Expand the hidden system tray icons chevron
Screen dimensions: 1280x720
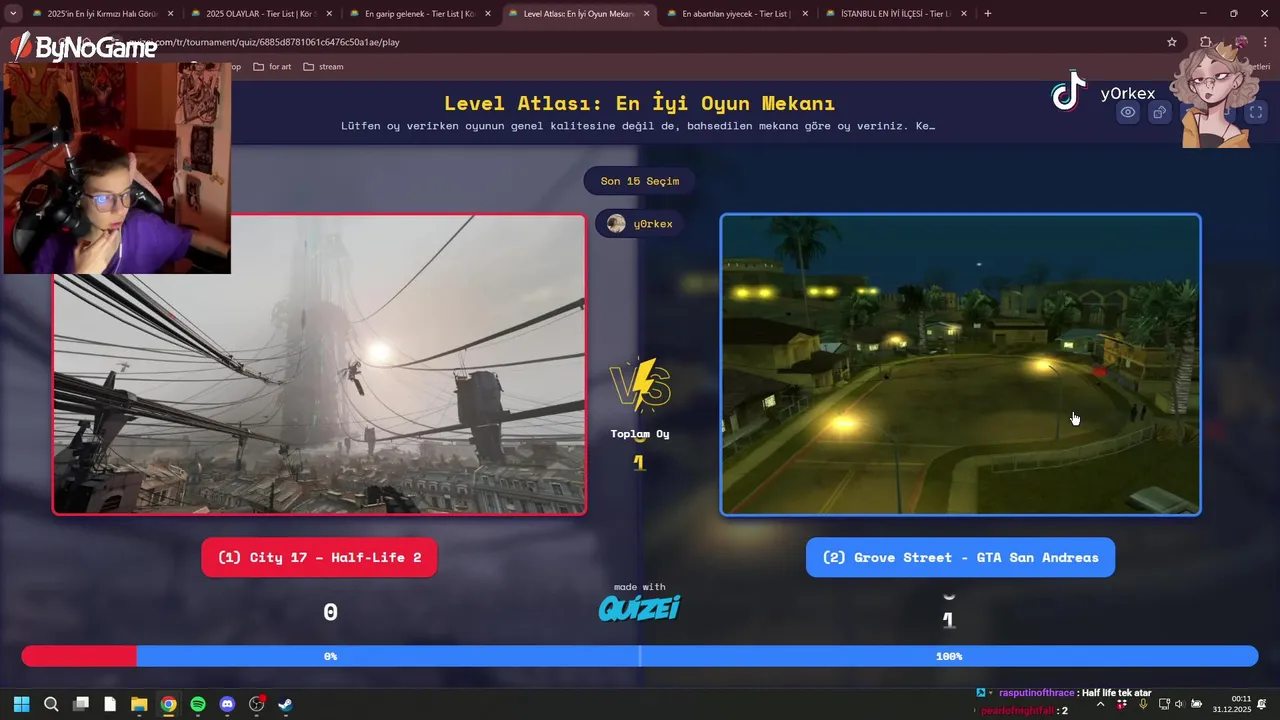click(1100, 704)
